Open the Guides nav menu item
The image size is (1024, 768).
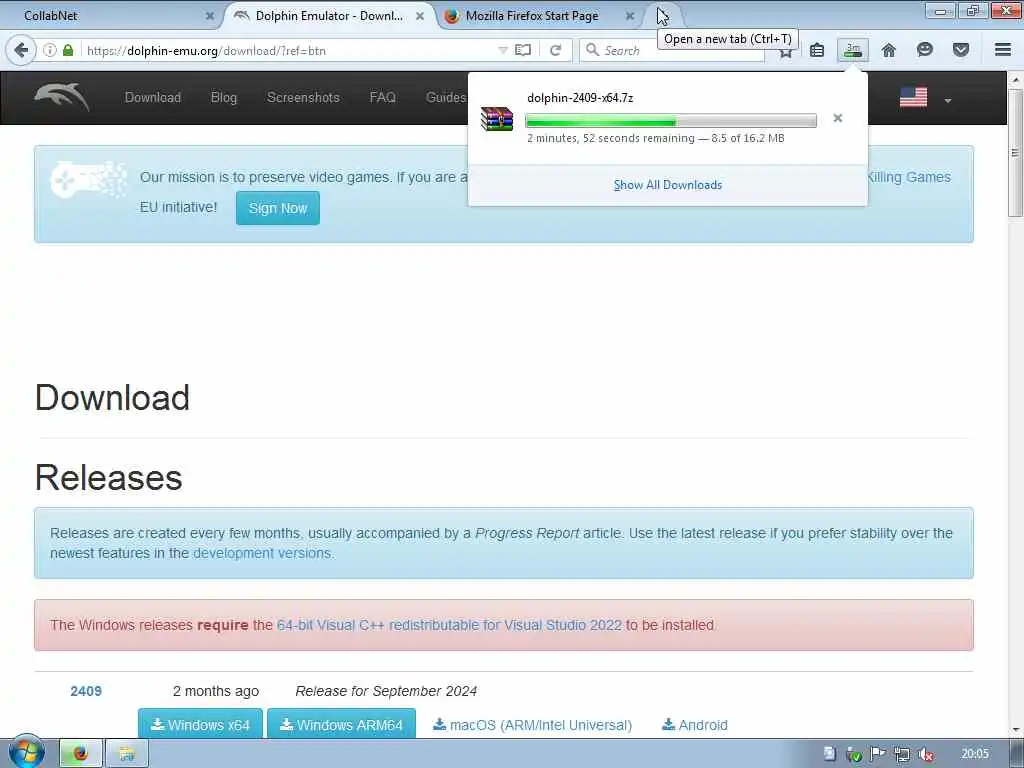[446, 97]
